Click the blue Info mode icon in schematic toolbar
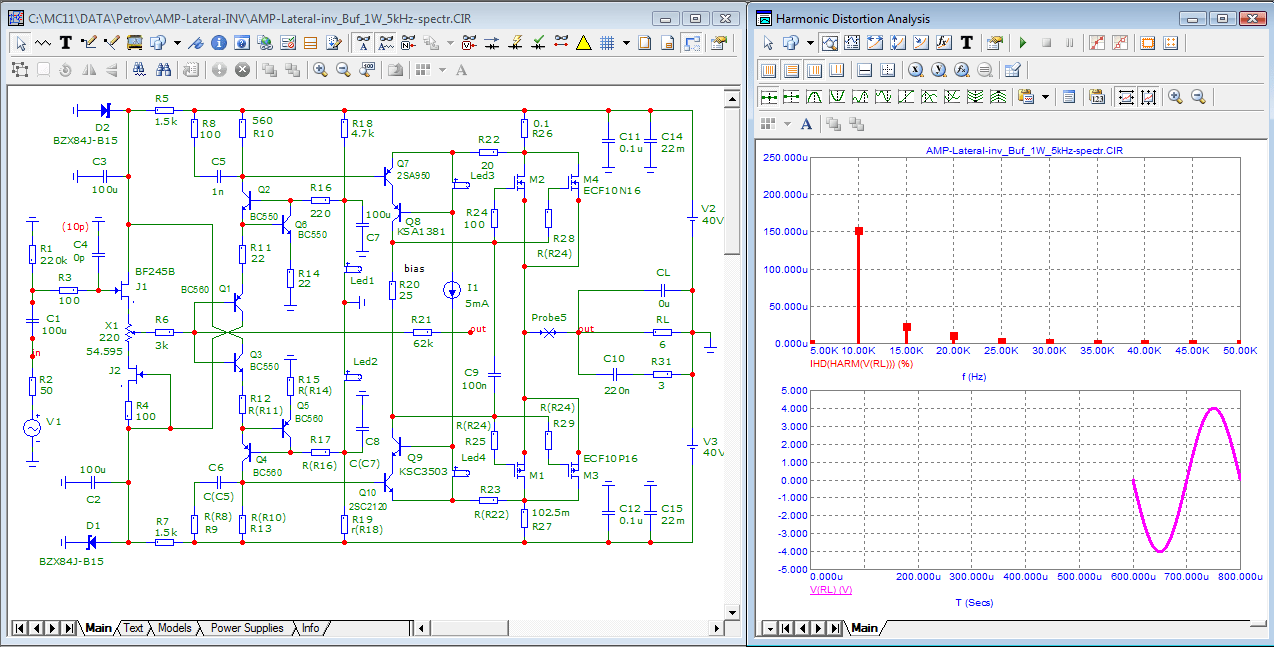 218,43
